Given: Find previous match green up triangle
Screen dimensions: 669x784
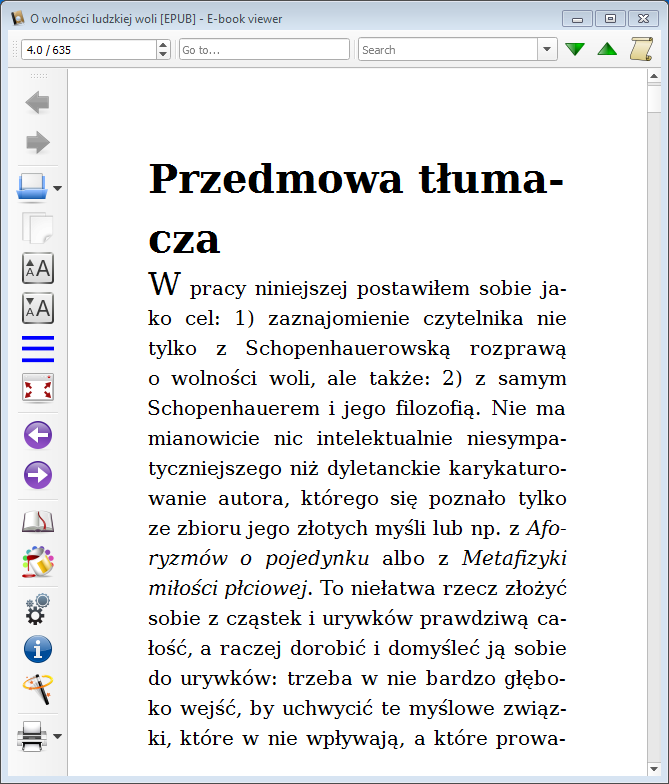Looking at the screenshot, I should click(x=607, y=49).
